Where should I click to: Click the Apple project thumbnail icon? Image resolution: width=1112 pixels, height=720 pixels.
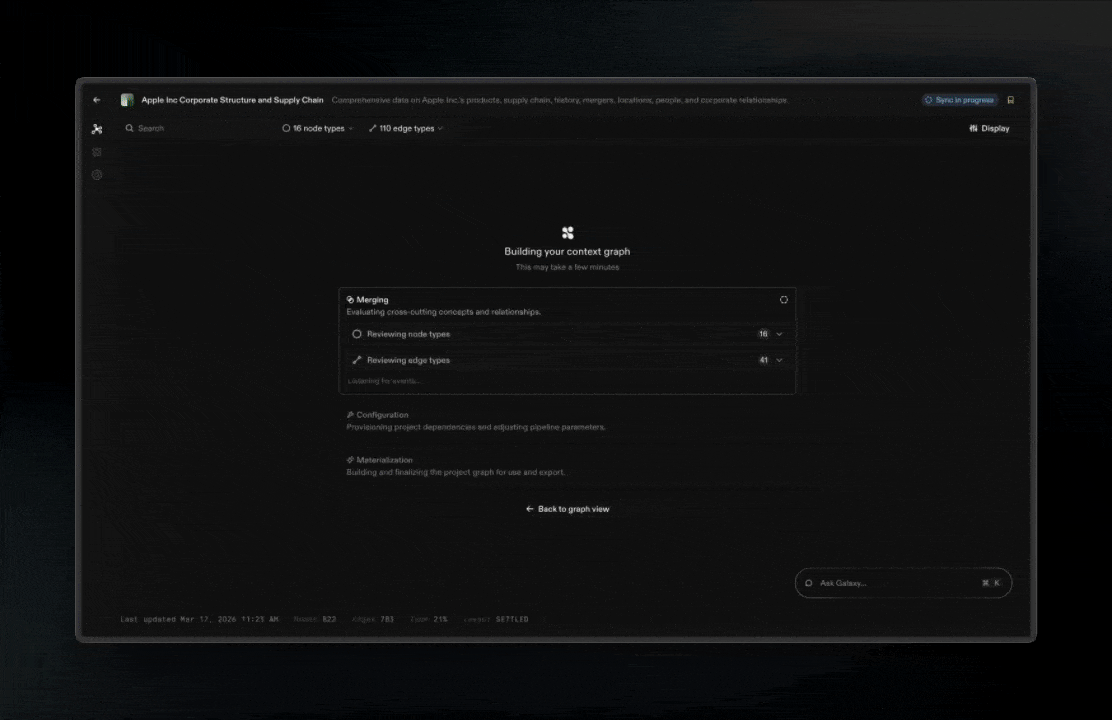point(127,100)
